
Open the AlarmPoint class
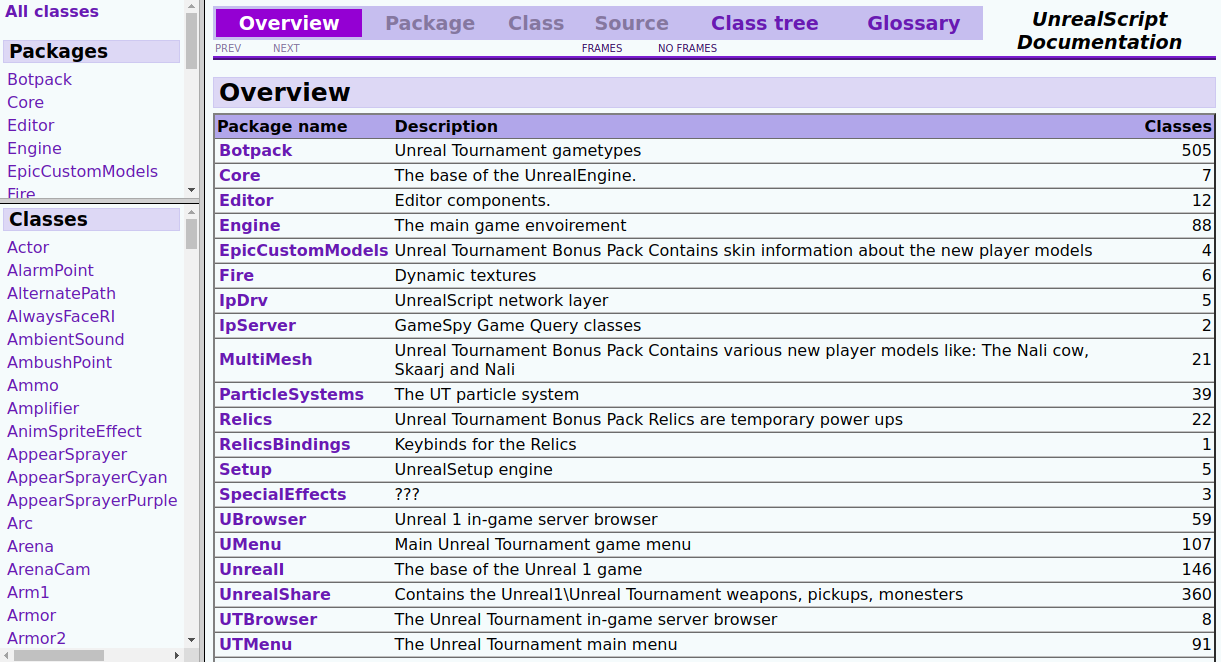click(51, 271)
